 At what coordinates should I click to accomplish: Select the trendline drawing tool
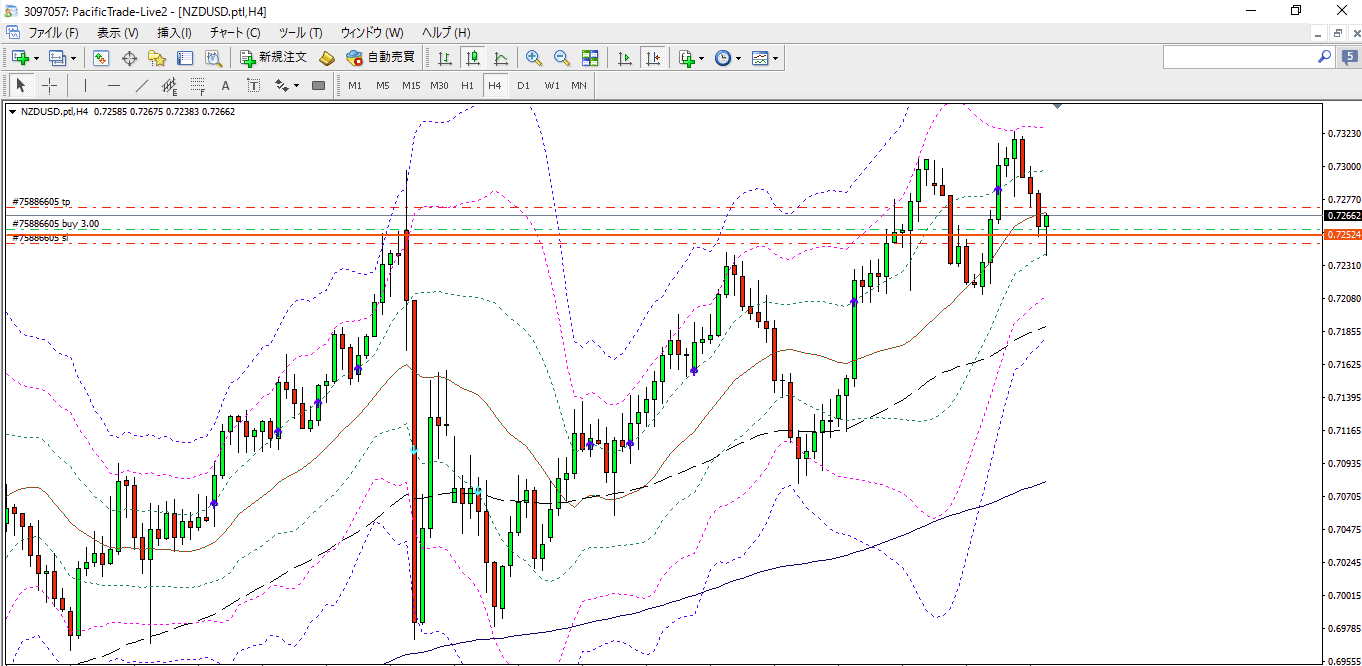pos(142,85)
